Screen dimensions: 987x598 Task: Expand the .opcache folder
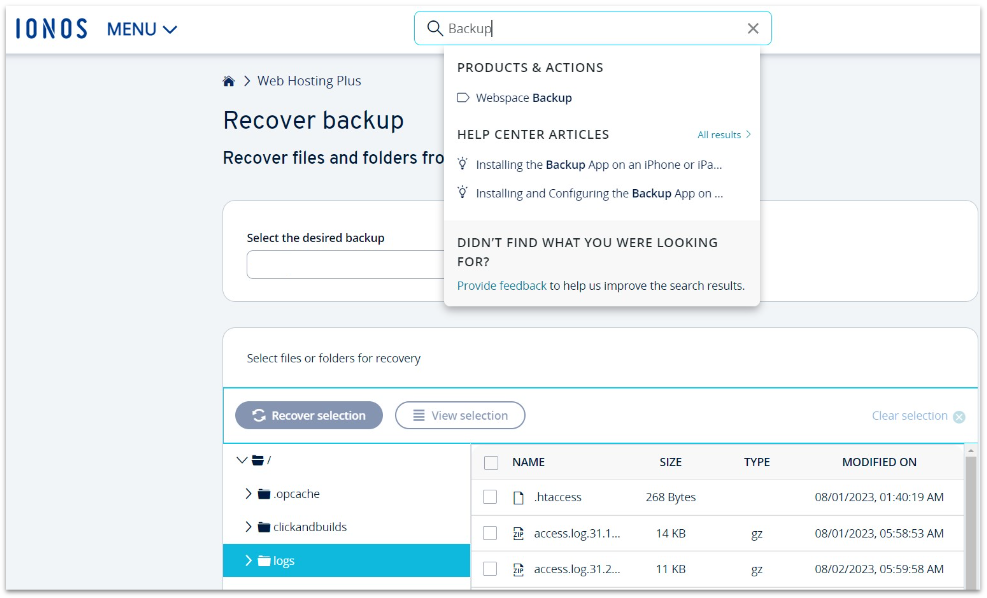tap(247, 494)
